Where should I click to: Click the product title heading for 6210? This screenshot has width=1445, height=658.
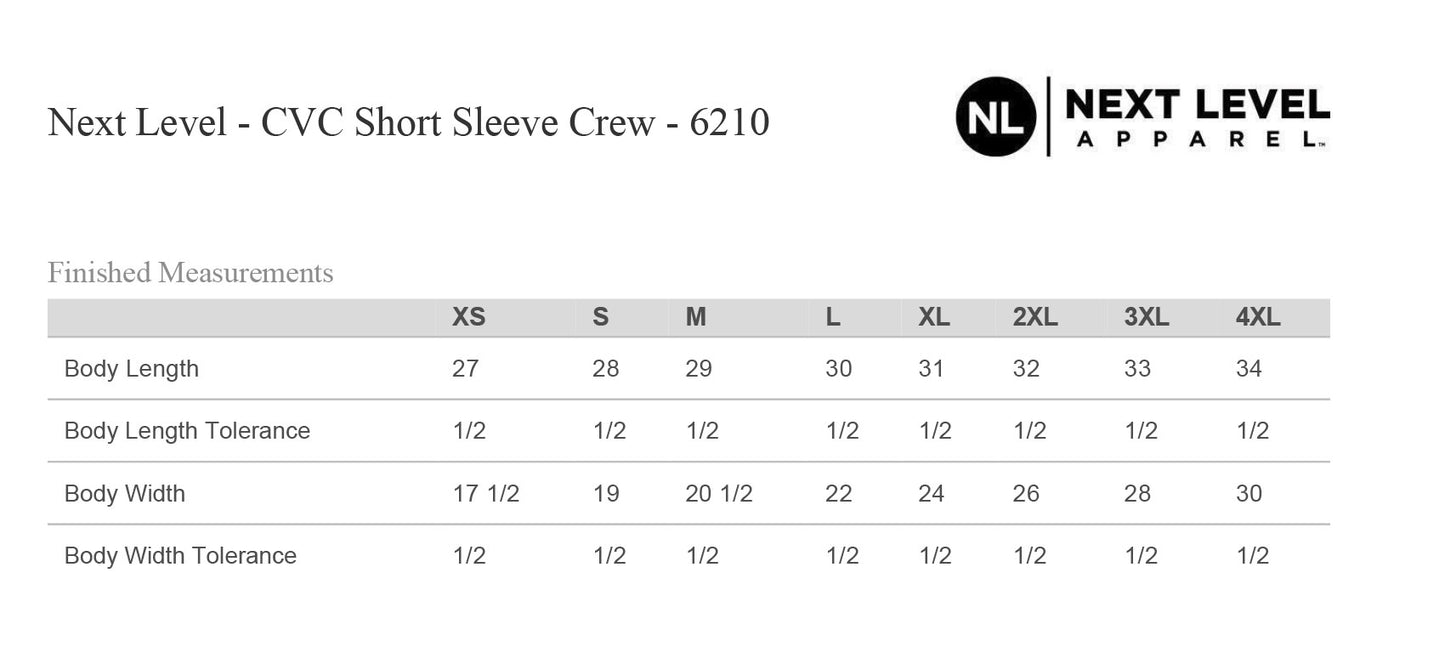coord(408,123)
